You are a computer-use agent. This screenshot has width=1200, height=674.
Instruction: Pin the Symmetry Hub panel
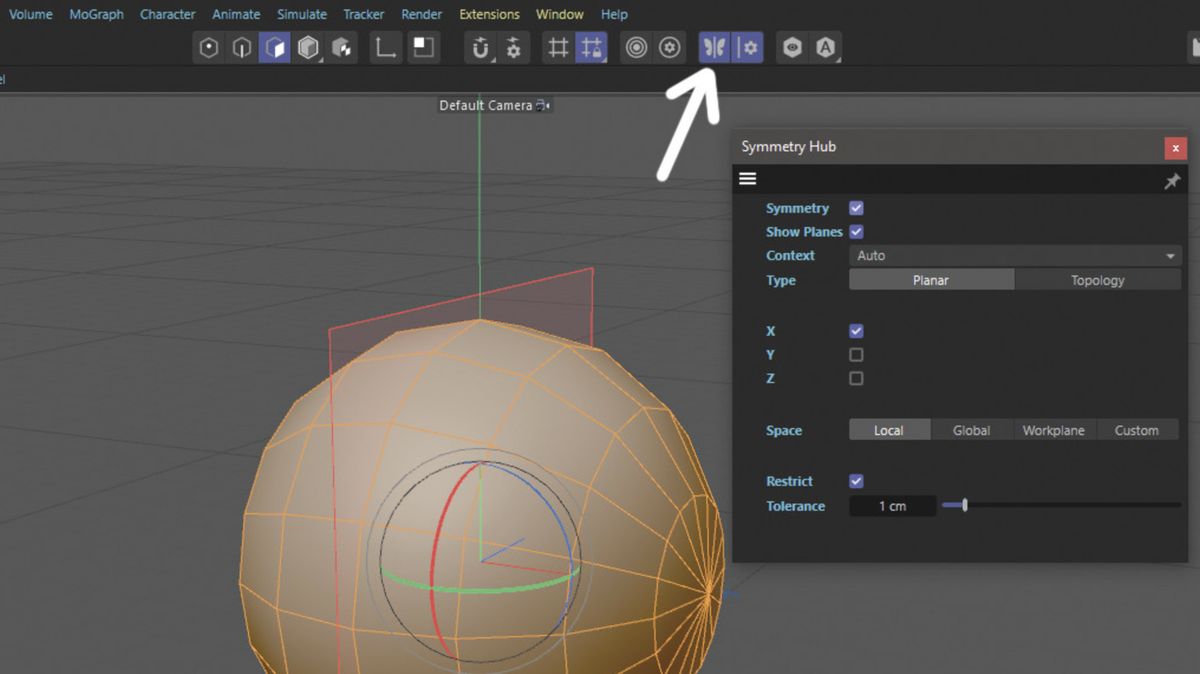1172,180
